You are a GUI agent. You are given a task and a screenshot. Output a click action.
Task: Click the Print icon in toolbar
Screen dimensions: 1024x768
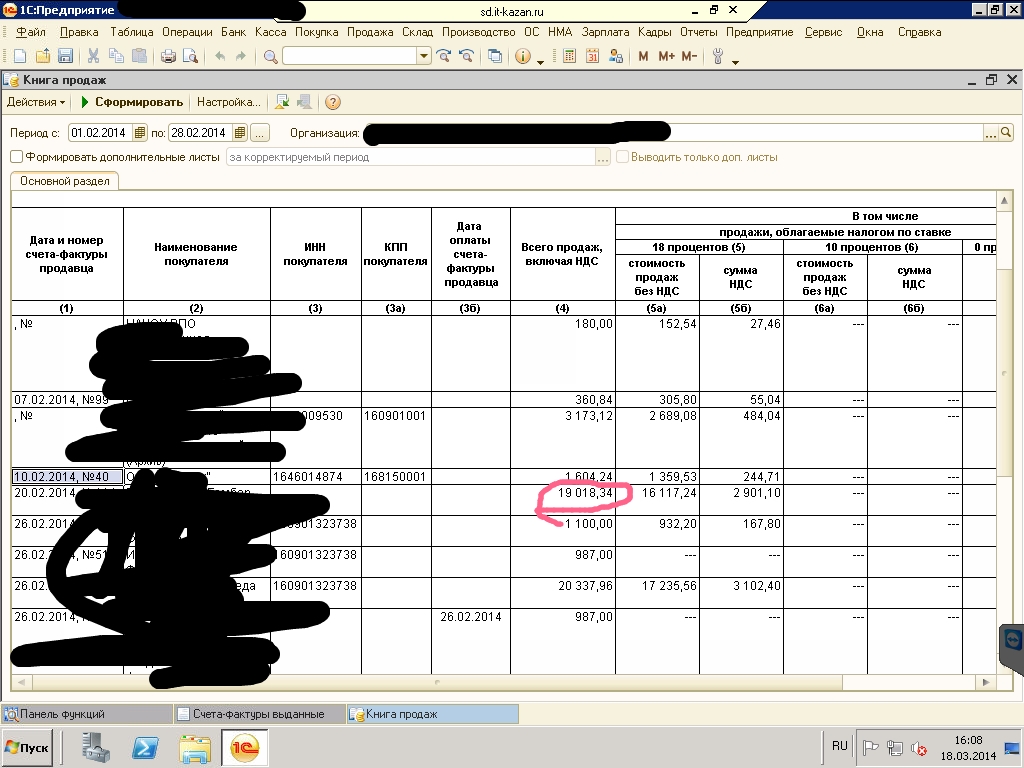pos(169,56)
